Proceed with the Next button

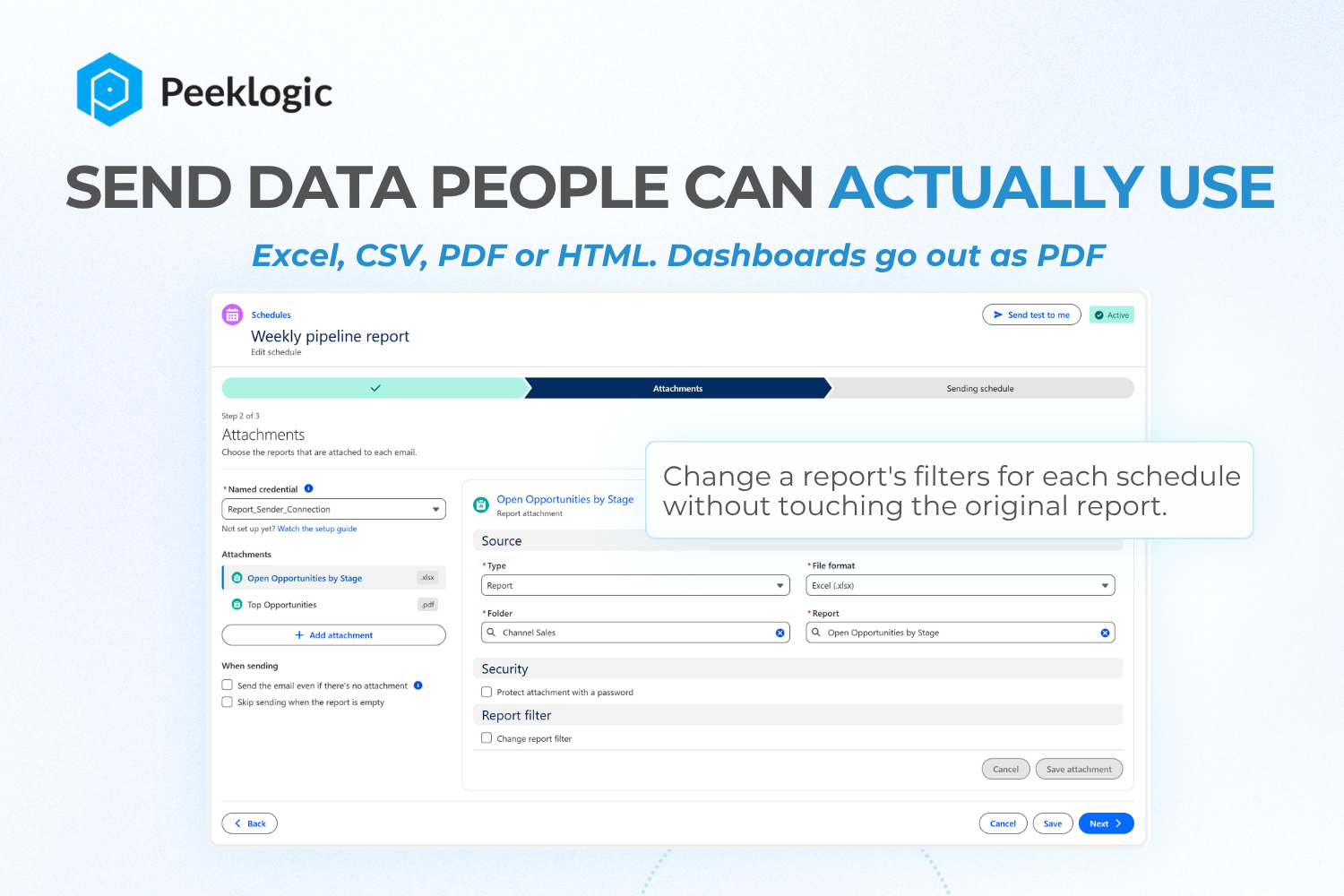point(1106,823)
